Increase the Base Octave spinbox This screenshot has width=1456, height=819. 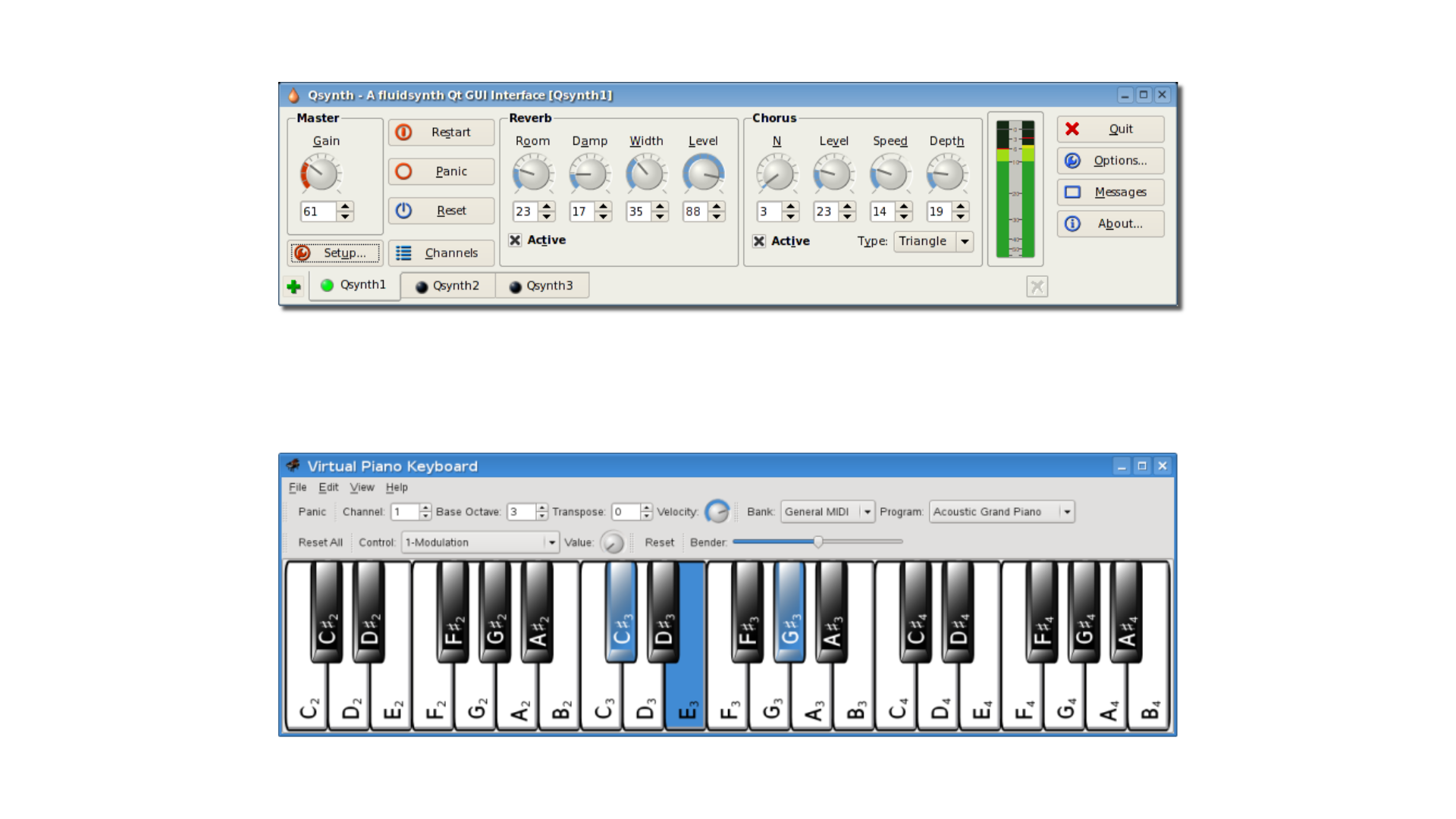click(541, 507)
